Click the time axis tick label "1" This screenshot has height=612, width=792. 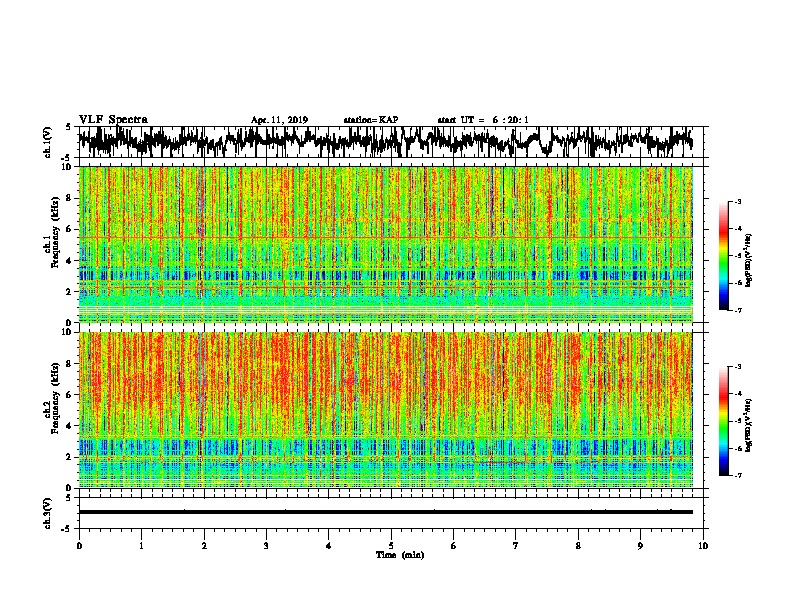(141, 546)
